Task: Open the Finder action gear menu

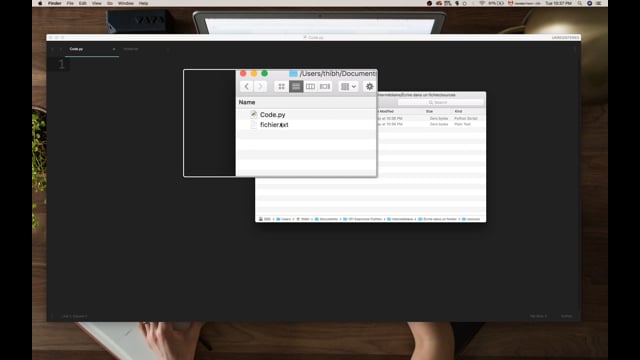Action: tap(369, 87)
